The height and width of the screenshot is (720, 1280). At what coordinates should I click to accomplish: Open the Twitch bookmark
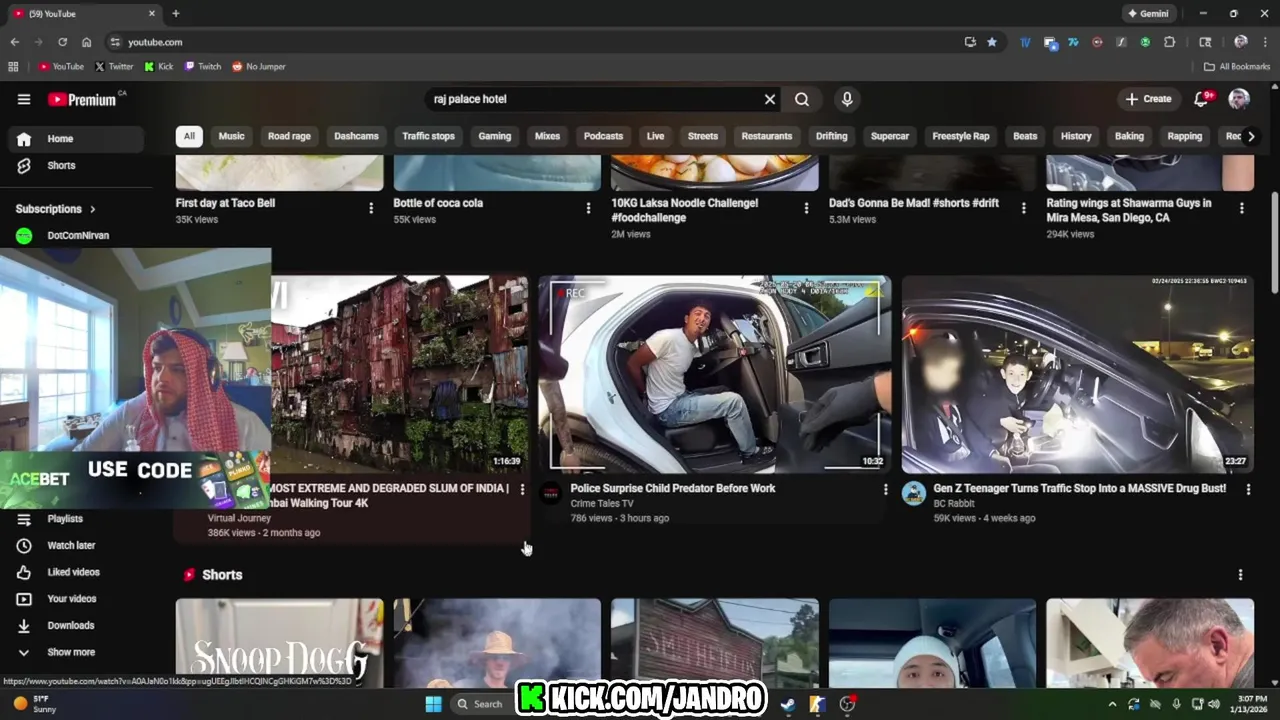tap(203, 66)
